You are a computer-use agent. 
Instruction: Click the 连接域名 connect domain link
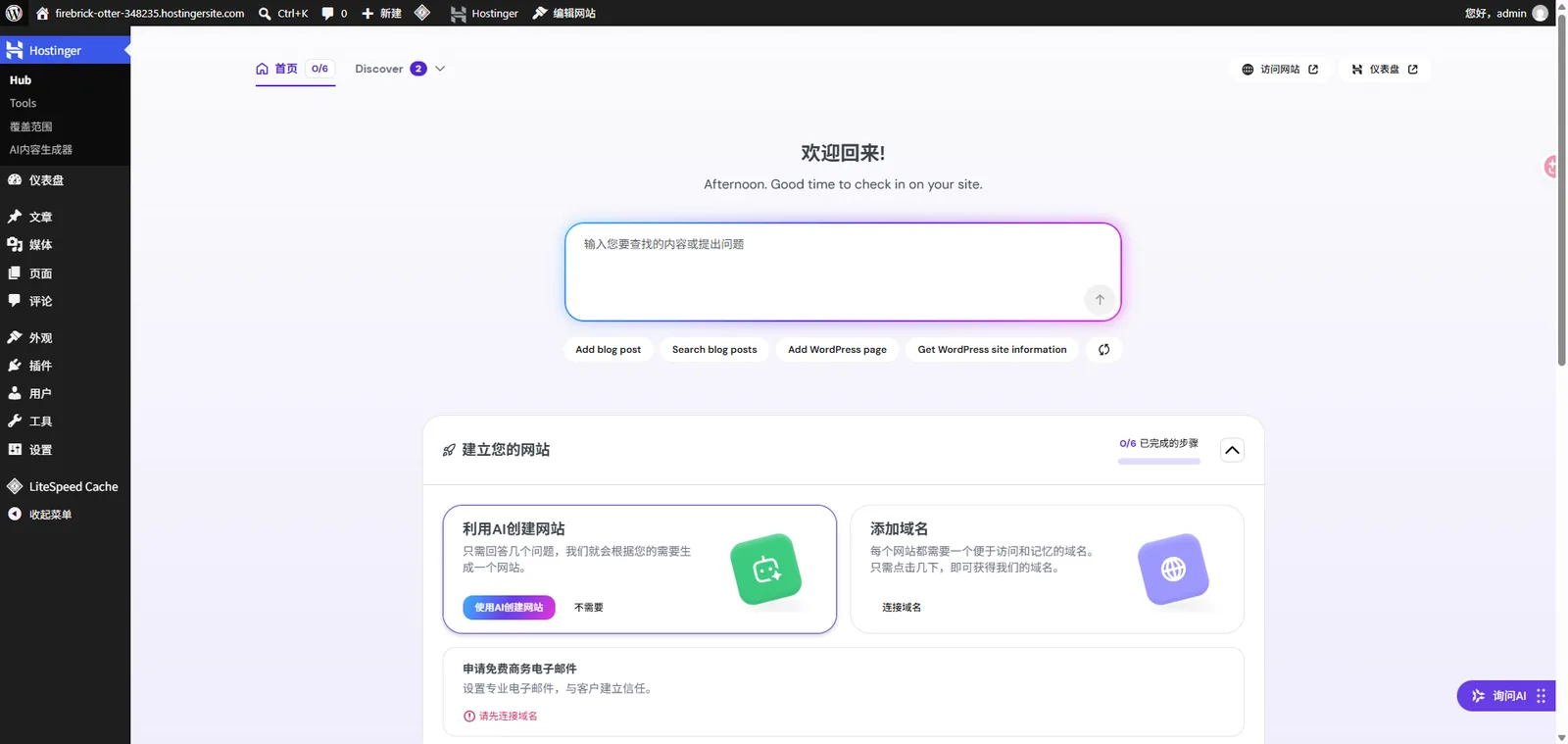[x=902, y=608]
